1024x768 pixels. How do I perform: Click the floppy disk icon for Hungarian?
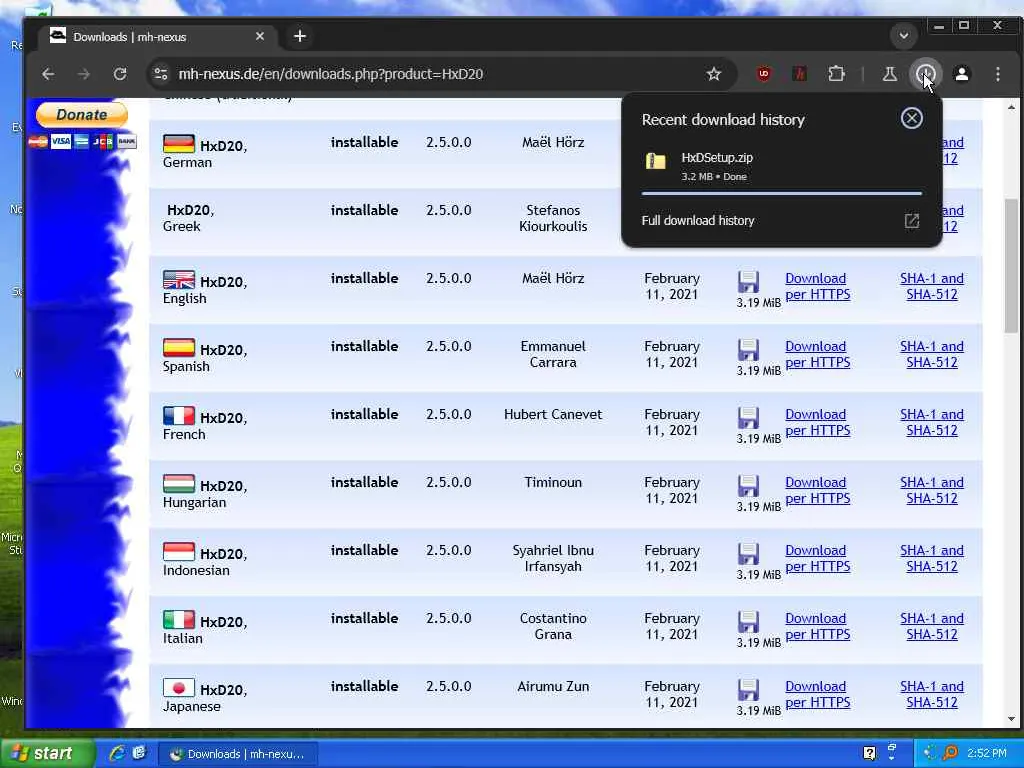click(748, 485)
